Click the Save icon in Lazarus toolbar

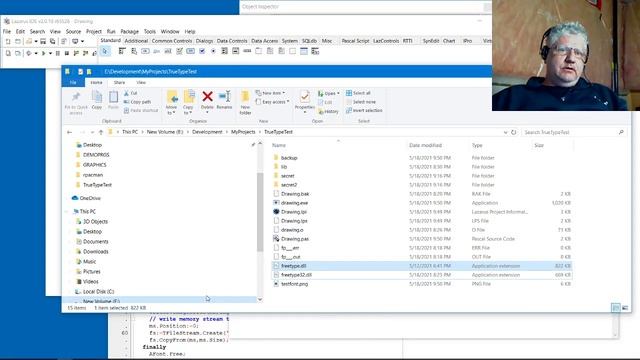coord(43,41)
